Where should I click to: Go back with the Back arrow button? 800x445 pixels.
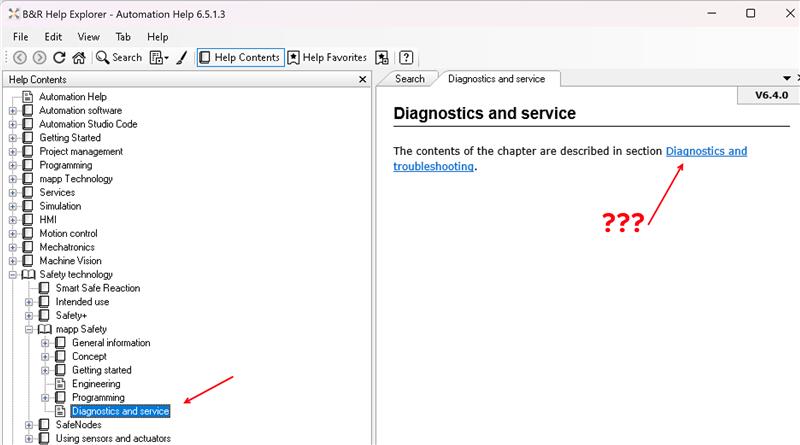(20, 58)
